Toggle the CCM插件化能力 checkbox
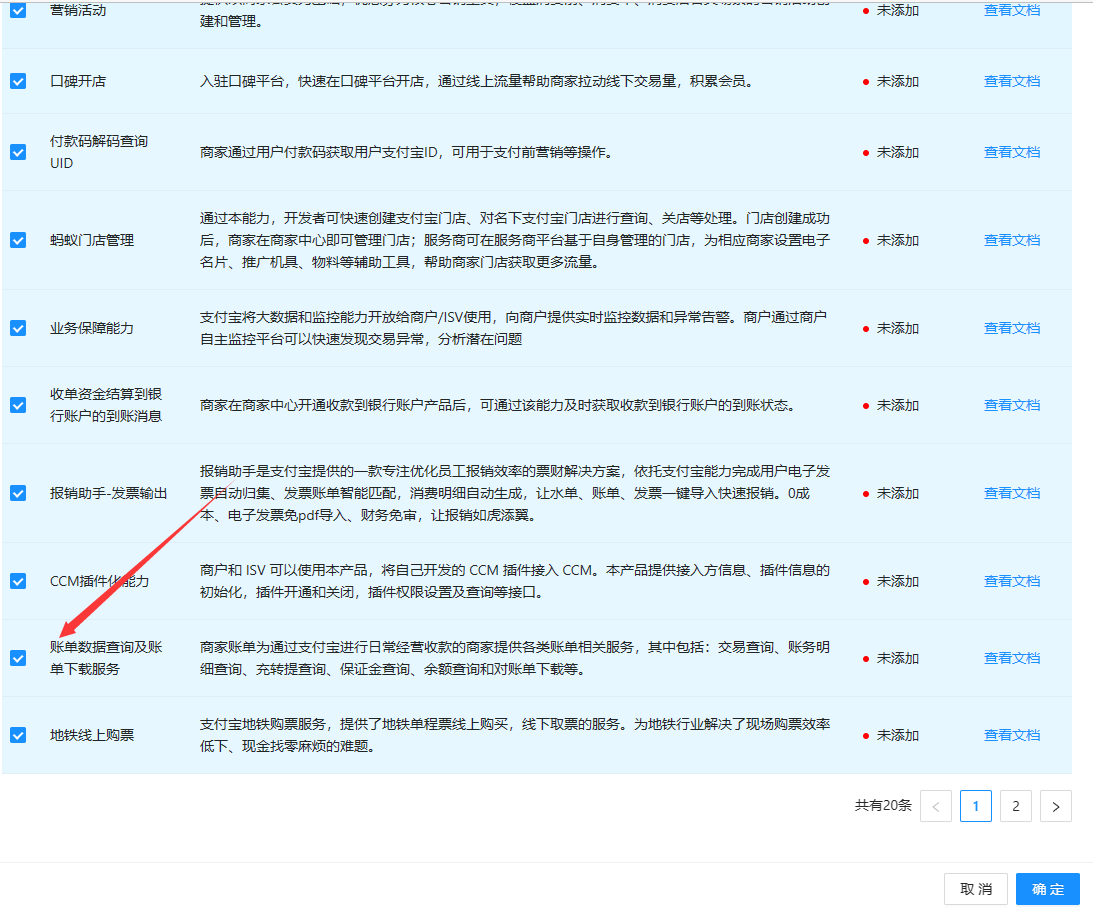The image size is (1093, 909). [x=18, y=581]
